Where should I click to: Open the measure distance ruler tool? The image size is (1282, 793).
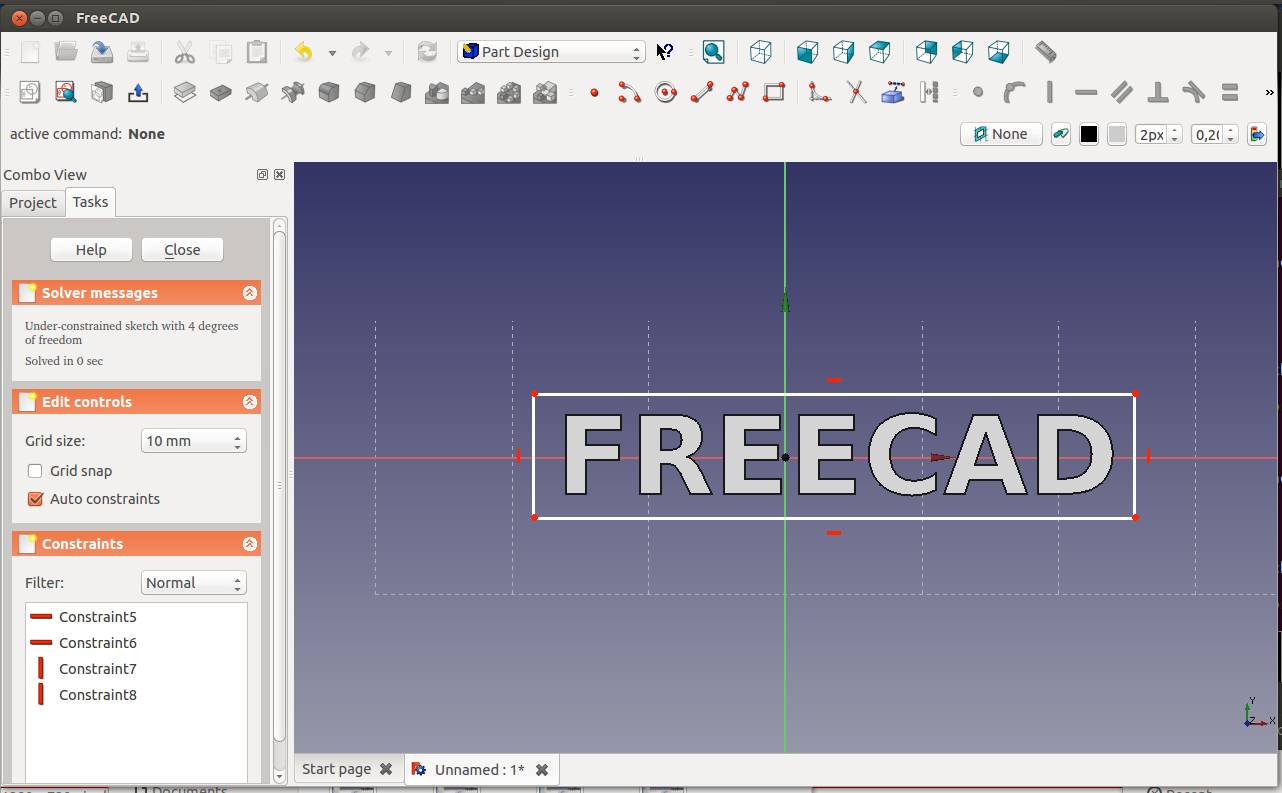[1045, 52]
